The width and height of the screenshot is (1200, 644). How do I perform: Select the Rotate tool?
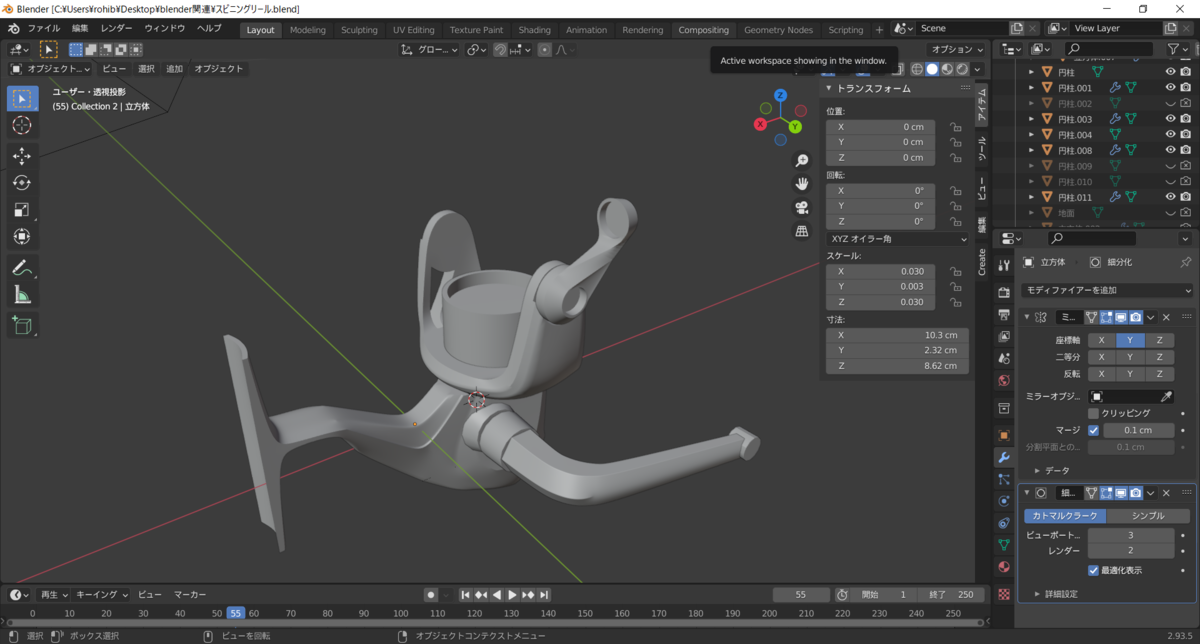tap(22, 183)
